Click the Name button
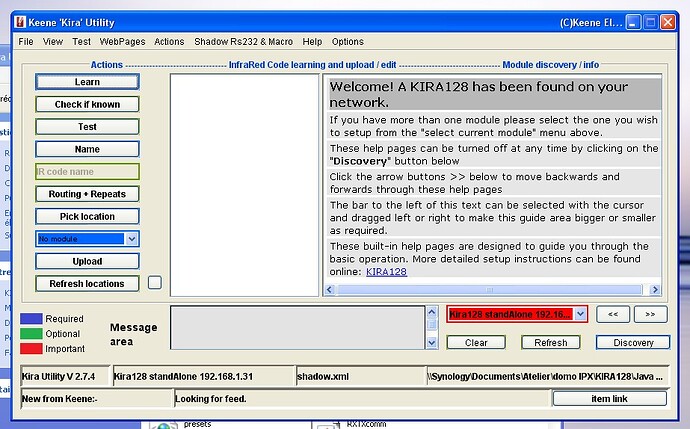 pos(87,149)
